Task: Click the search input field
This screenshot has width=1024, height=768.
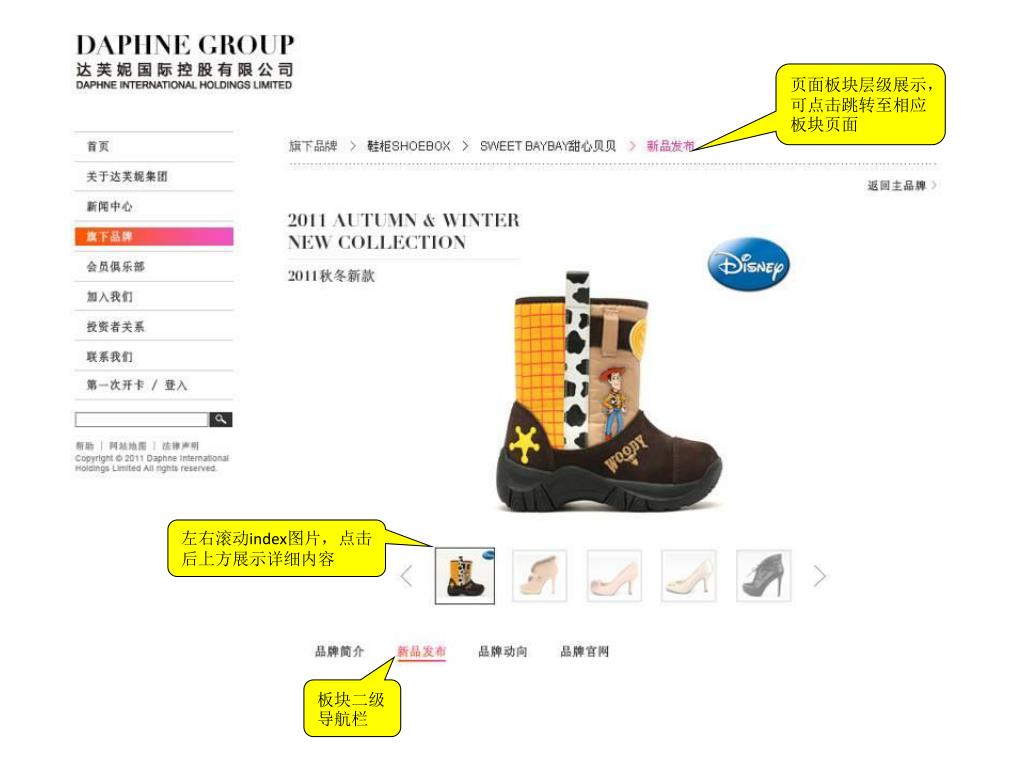Action: point(142,419)
